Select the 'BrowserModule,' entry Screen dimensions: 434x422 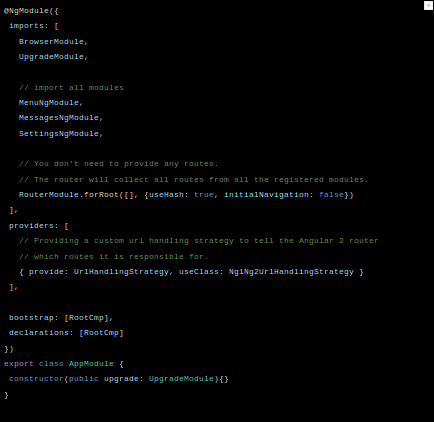click(53, 42)
